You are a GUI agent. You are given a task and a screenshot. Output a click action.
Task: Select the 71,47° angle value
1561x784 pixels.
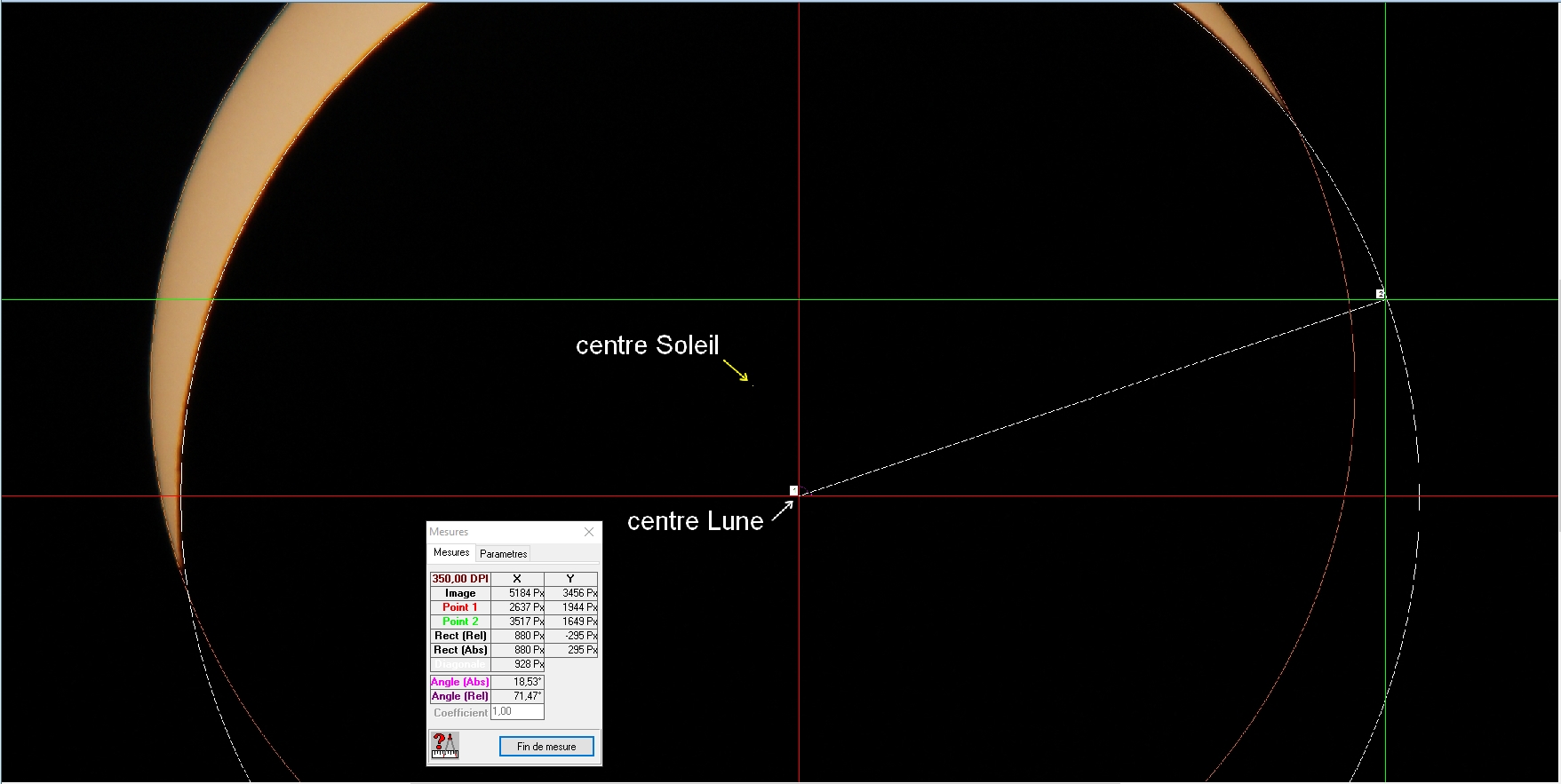pyautogui.click(x=517, y=696)
